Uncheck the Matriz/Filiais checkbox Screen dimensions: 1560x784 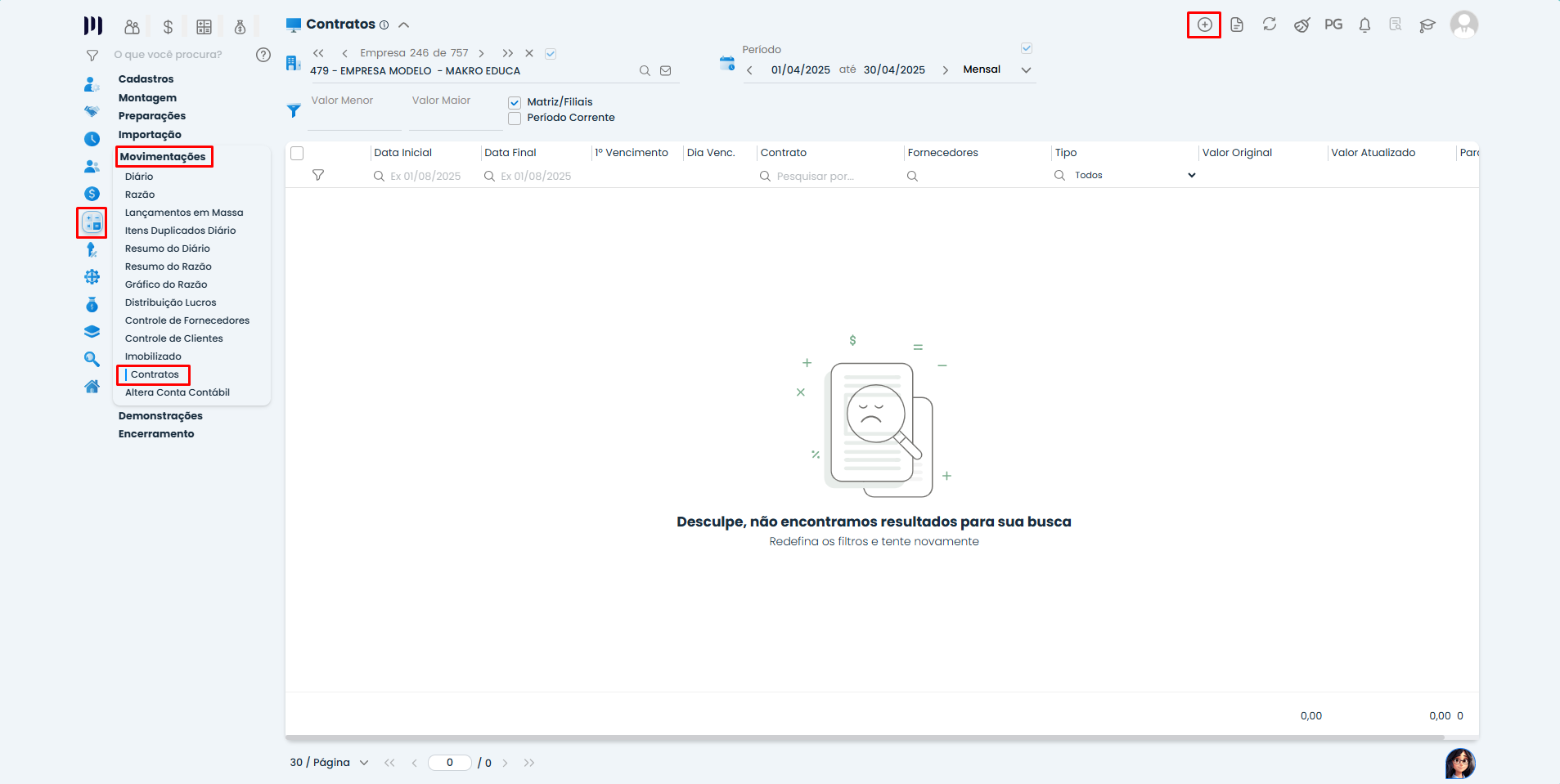[x=515, y=102]
